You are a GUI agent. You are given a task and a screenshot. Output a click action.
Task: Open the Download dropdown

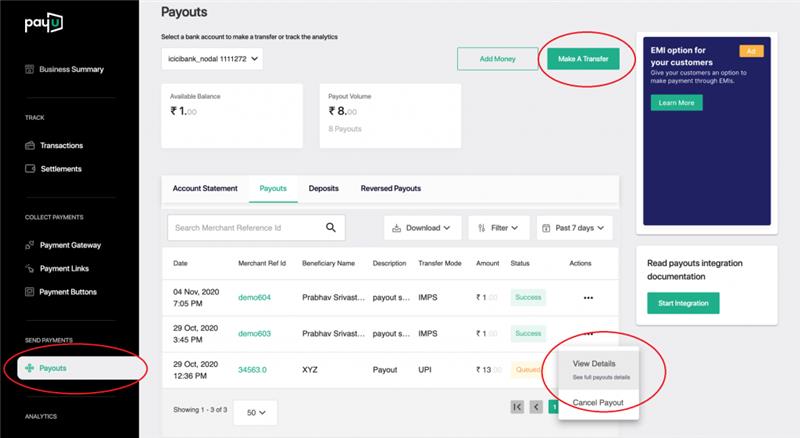pyautogui.click(x=422, y=228)
